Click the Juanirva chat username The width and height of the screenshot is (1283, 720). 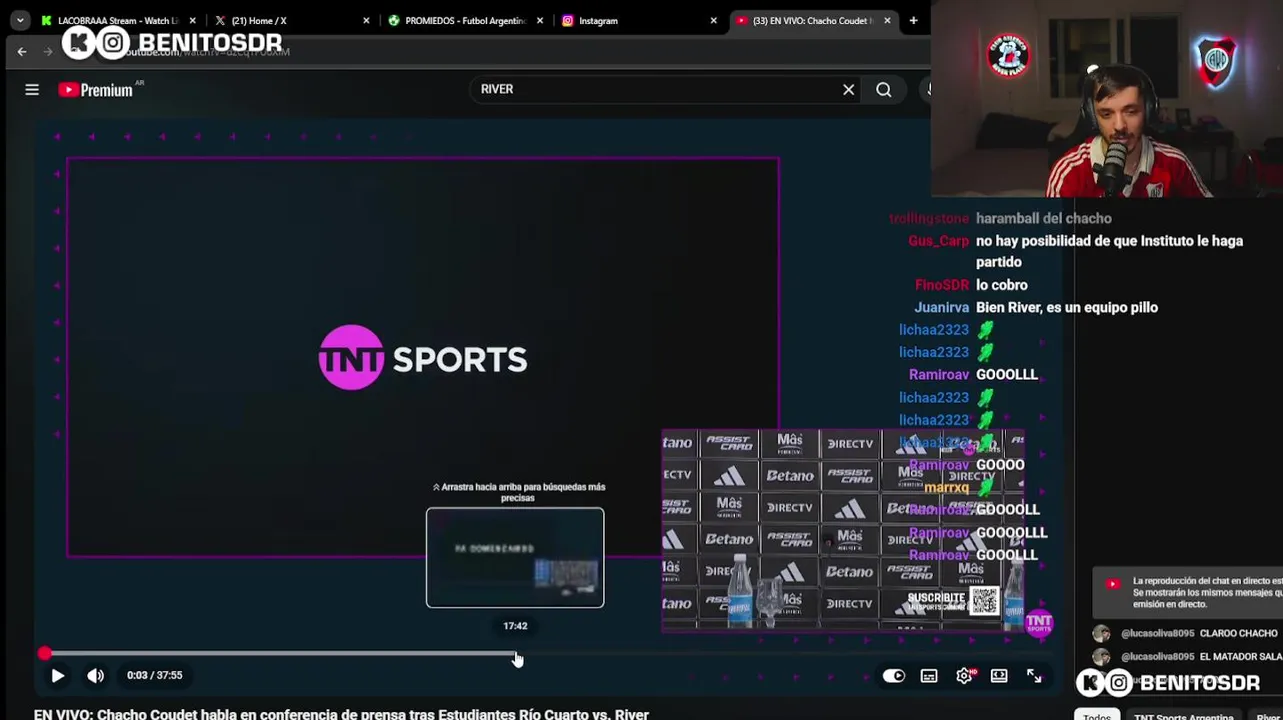click(x=941, y=308)
